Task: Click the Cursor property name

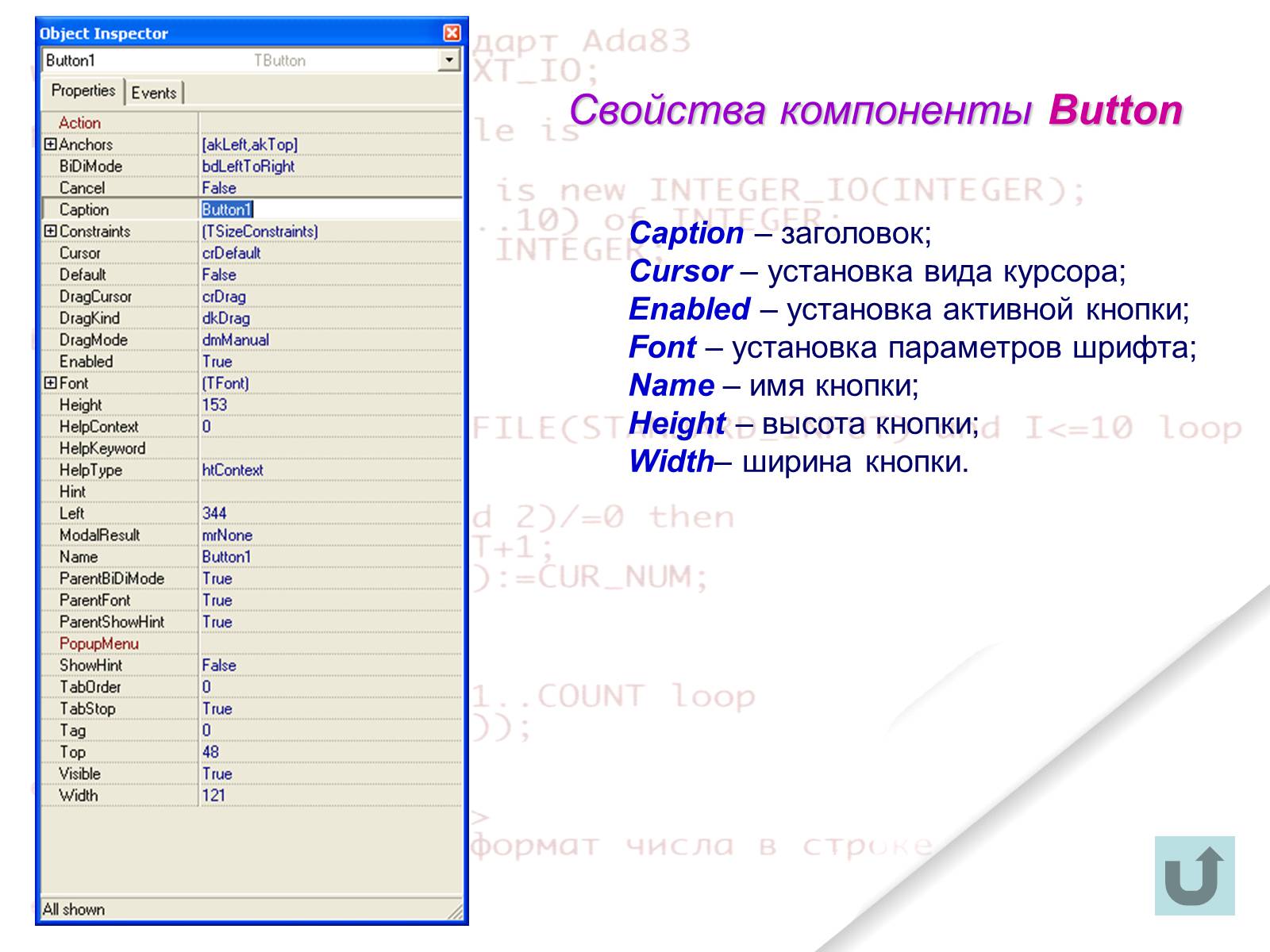Action: click(x=79, y=253)
